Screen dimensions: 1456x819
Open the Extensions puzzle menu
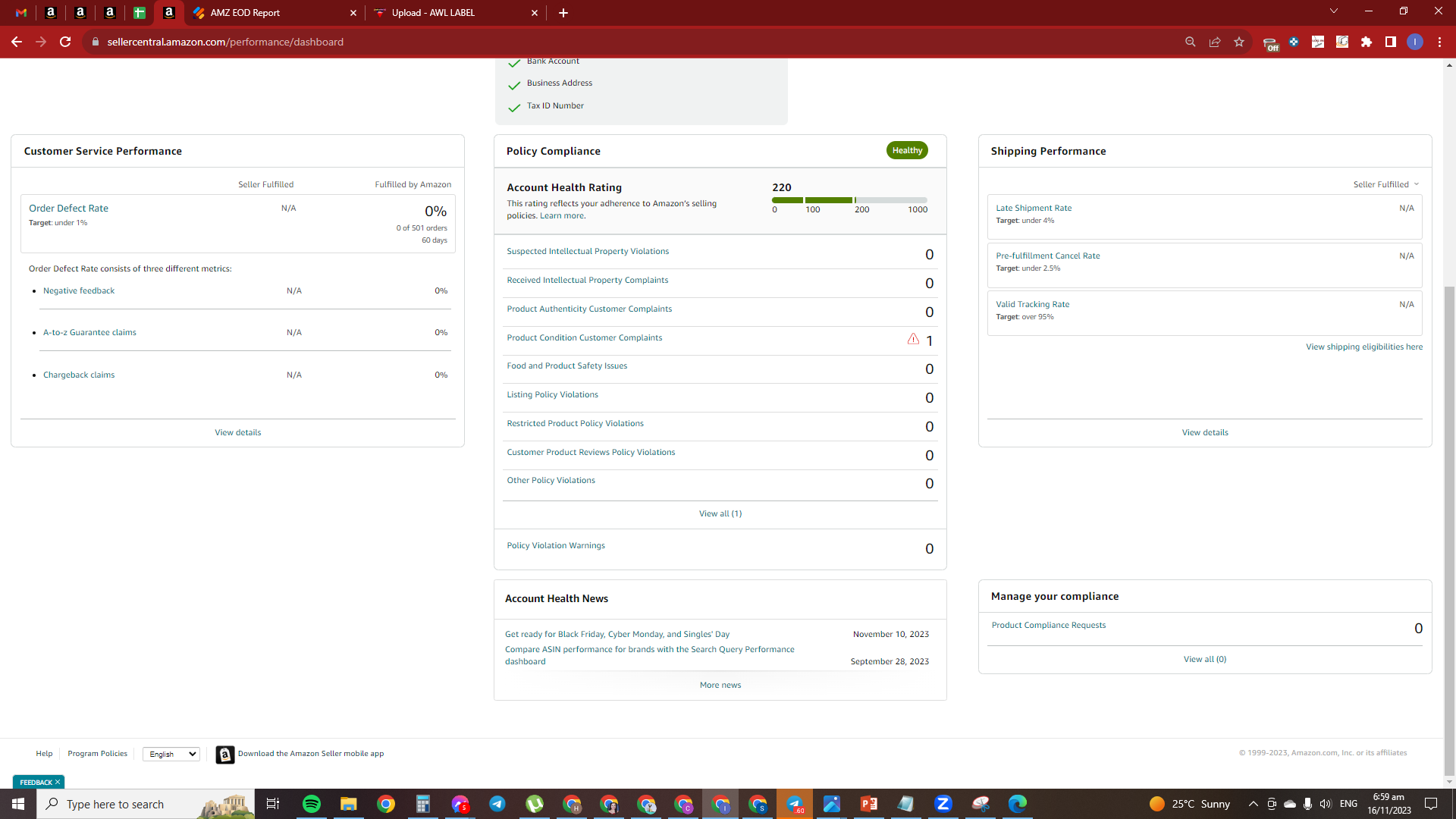[x=1367, y=42]
